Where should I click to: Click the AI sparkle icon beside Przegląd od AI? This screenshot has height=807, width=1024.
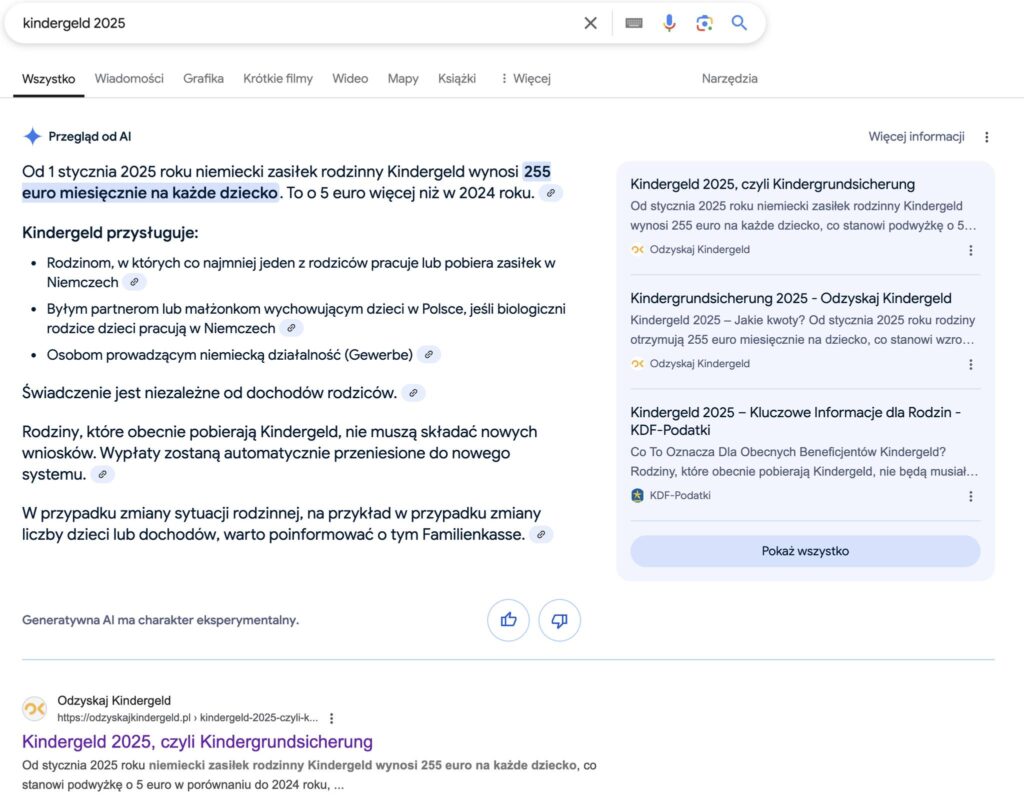click(x=32, y=135)
